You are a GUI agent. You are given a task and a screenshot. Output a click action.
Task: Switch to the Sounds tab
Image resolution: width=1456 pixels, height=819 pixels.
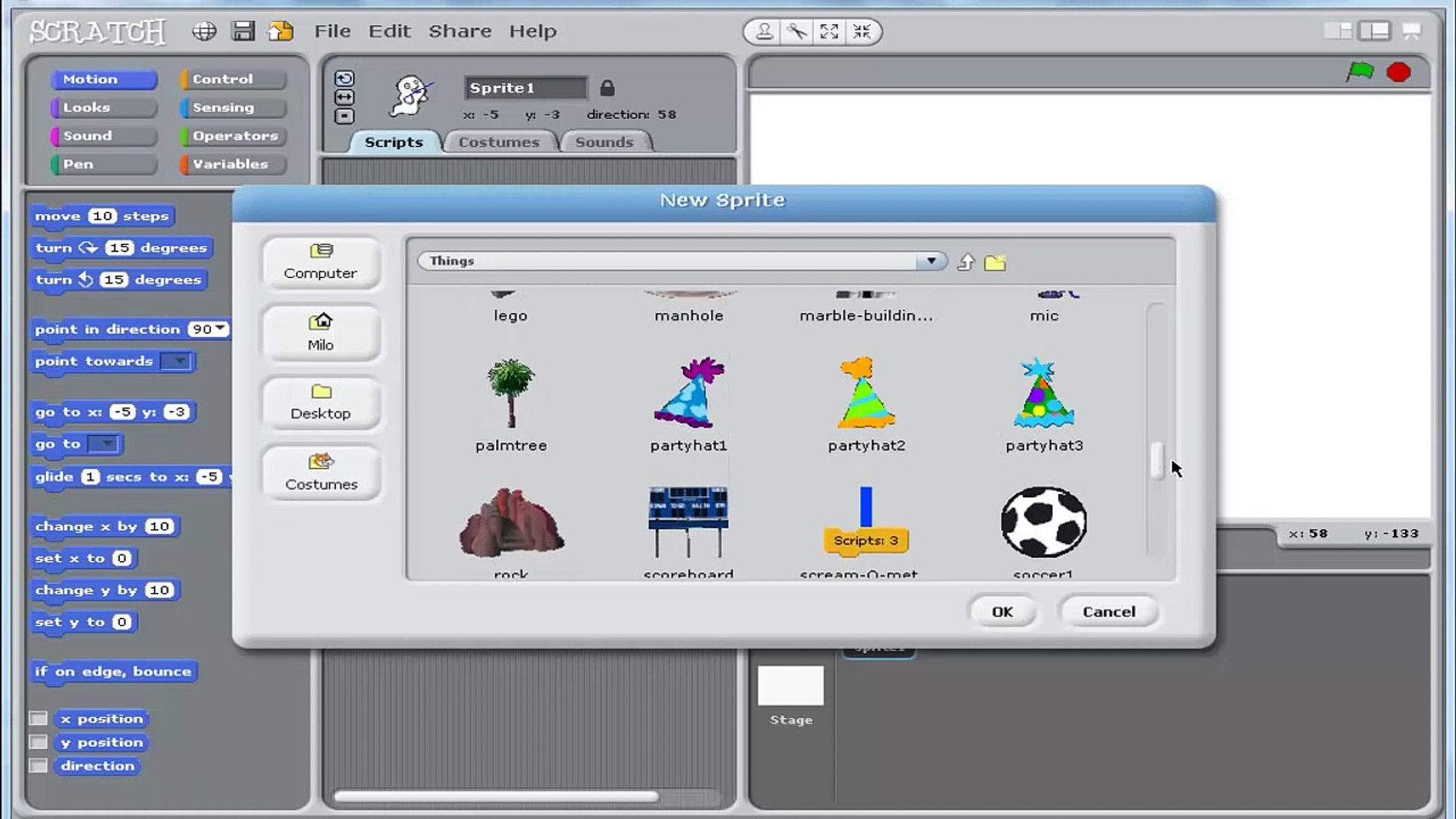[x=604, y=142]
